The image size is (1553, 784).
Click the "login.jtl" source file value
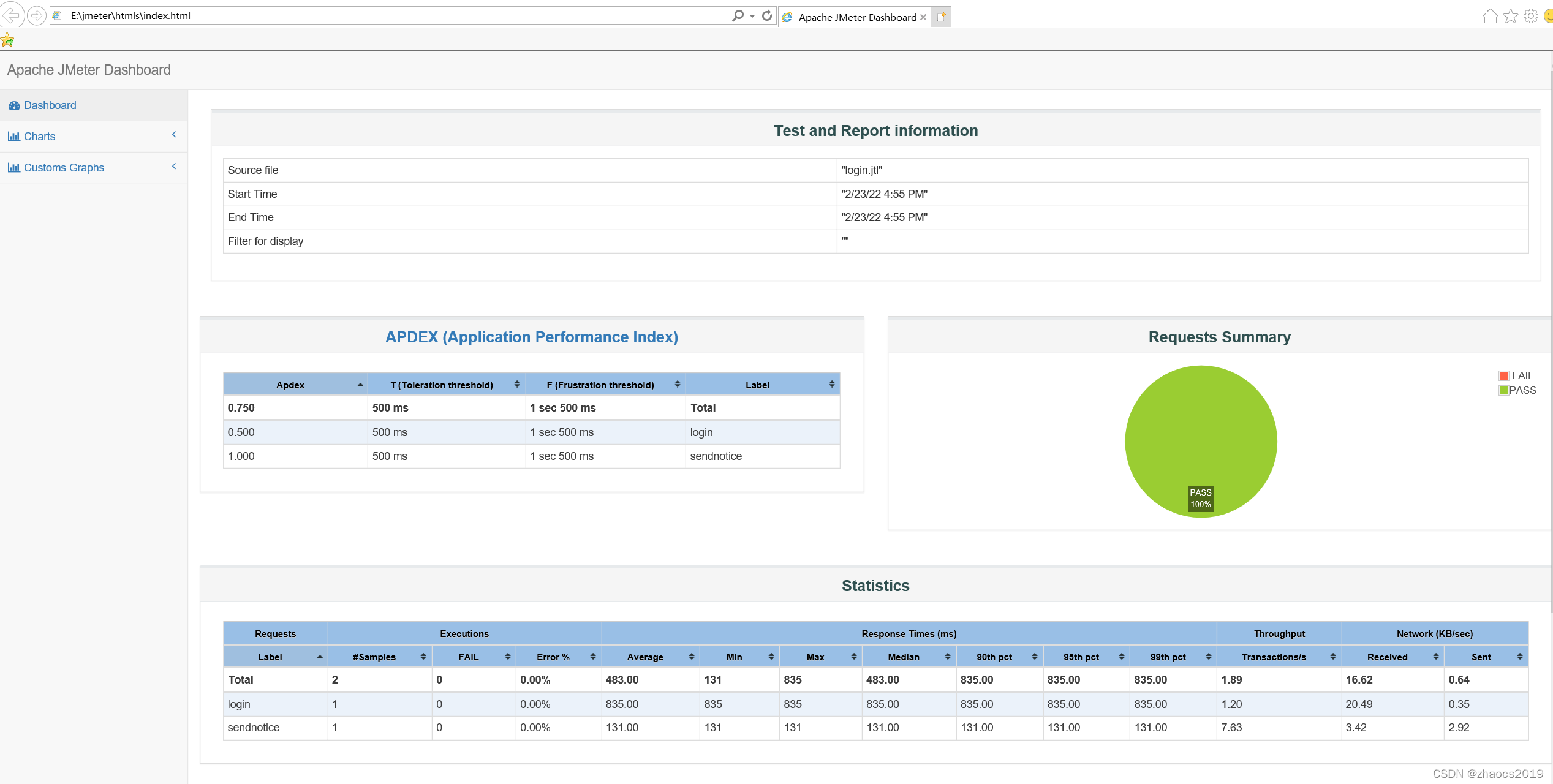click(861, 170)
